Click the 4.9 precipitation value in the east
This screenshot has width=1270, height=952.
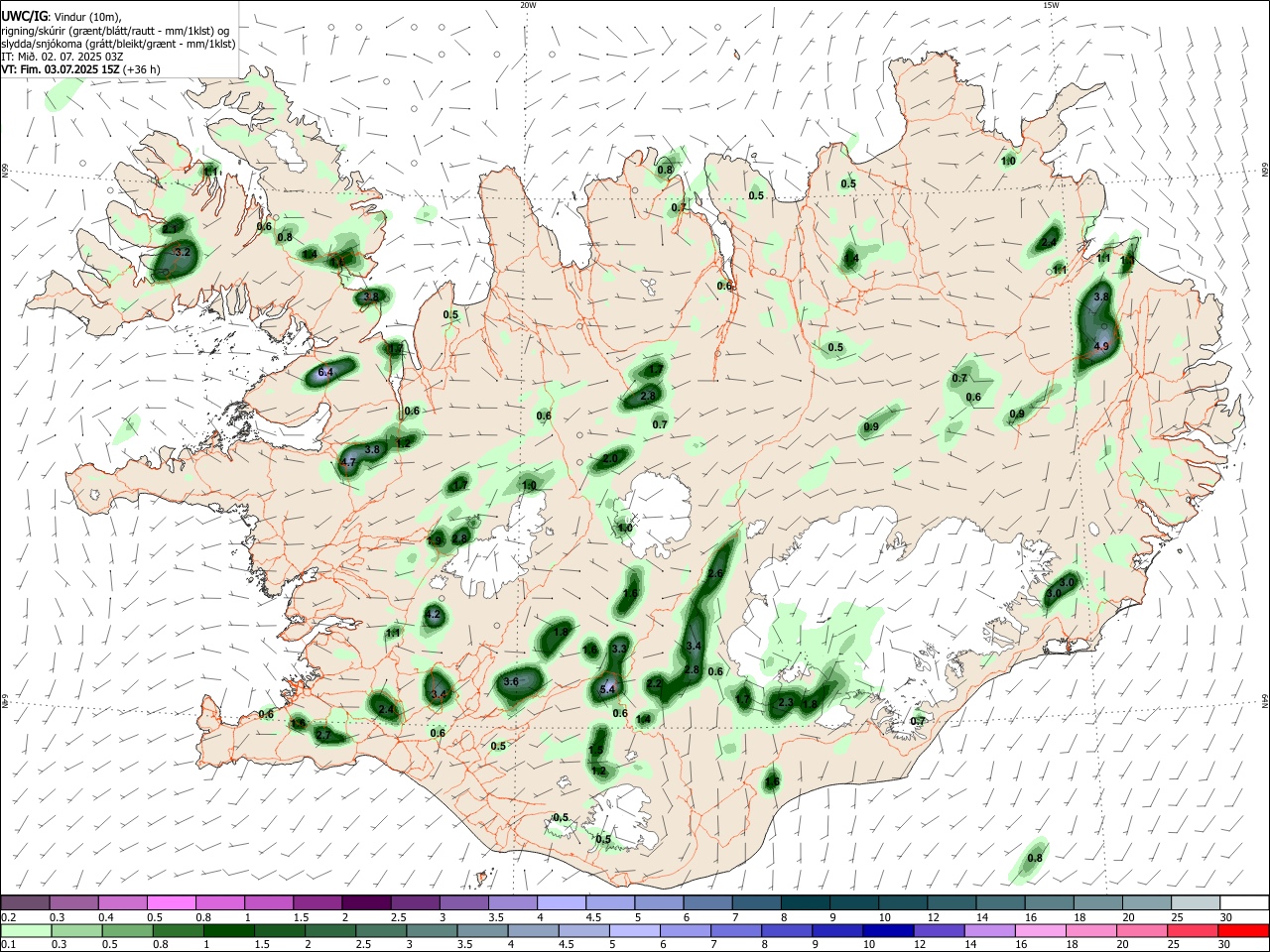(1101, 346)
